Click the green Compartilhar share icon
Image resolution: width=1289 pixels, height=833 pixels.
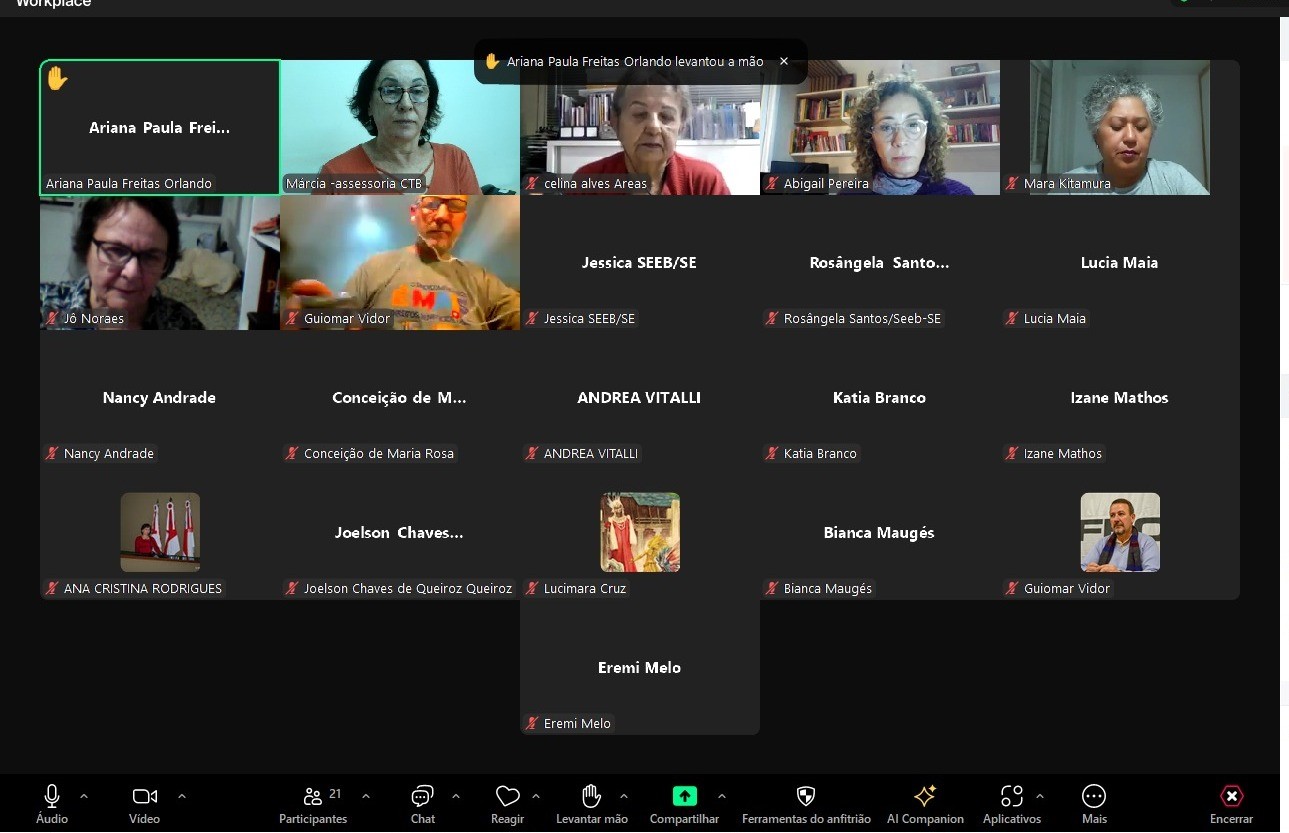point(684,797)
